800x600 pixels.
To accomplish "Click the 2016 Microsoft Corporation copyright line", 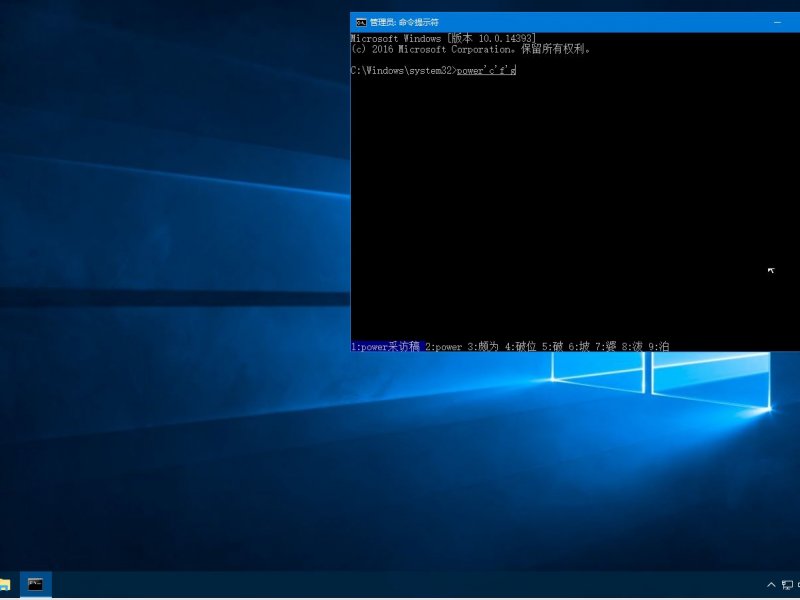I will (x=470, y=49).
